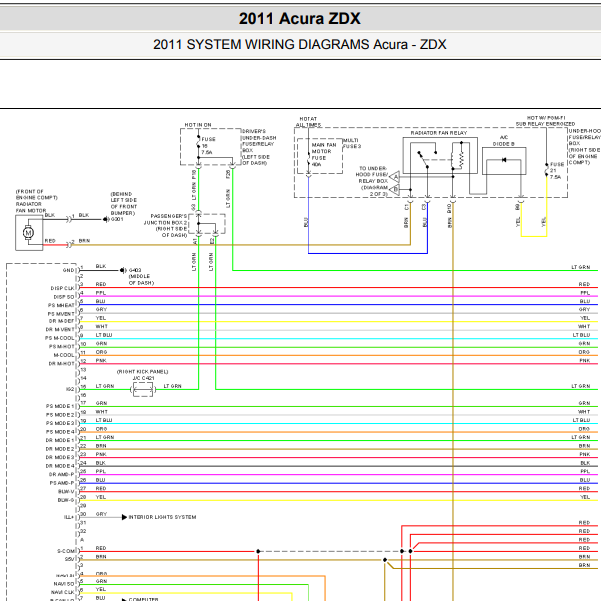601x601 pixels.
Task: Click the 'IG2' pin label
Action: [x=70, y=389]
